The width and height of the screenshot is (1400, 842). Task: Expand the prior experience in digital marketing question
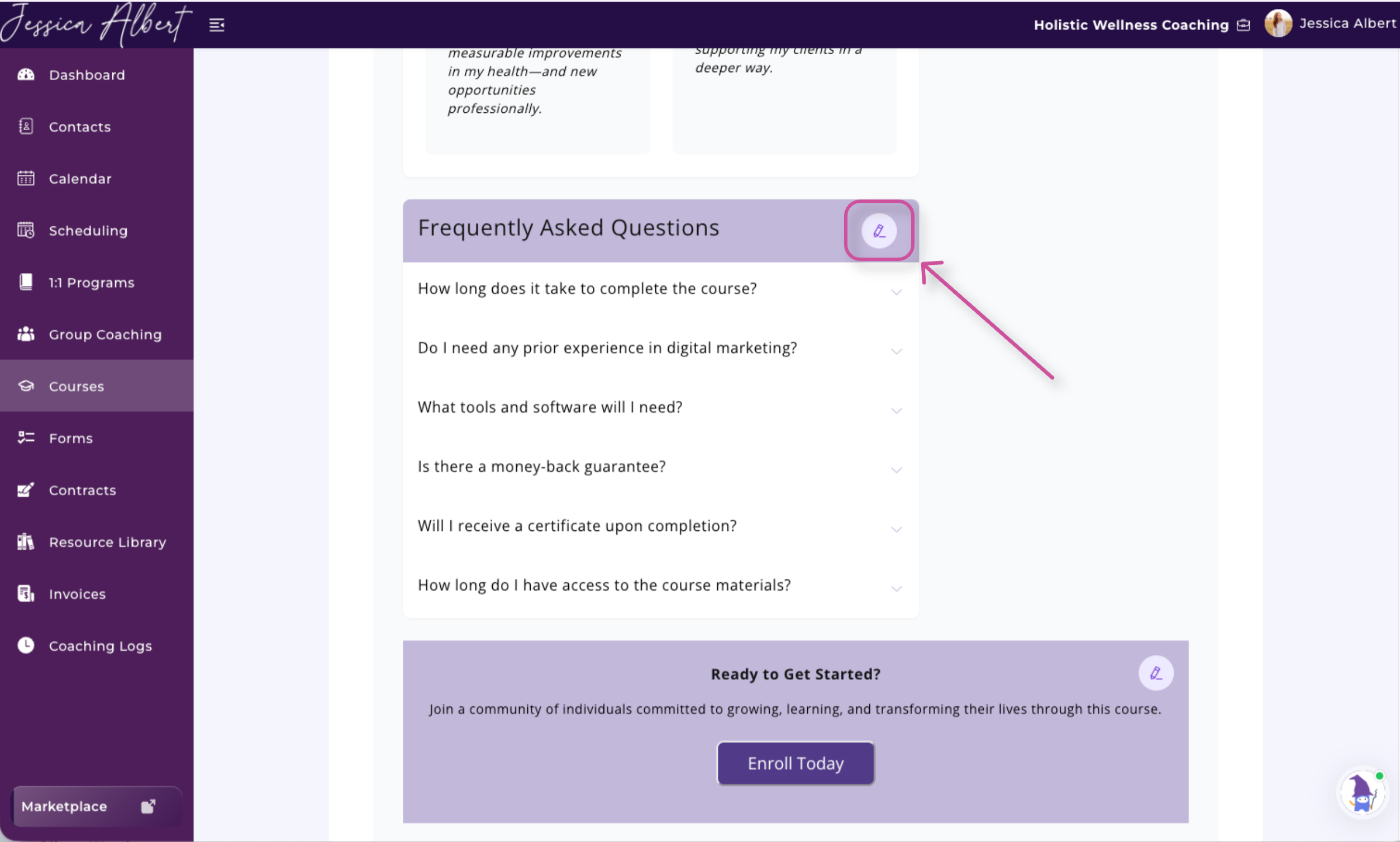click(x=660, y=348)
